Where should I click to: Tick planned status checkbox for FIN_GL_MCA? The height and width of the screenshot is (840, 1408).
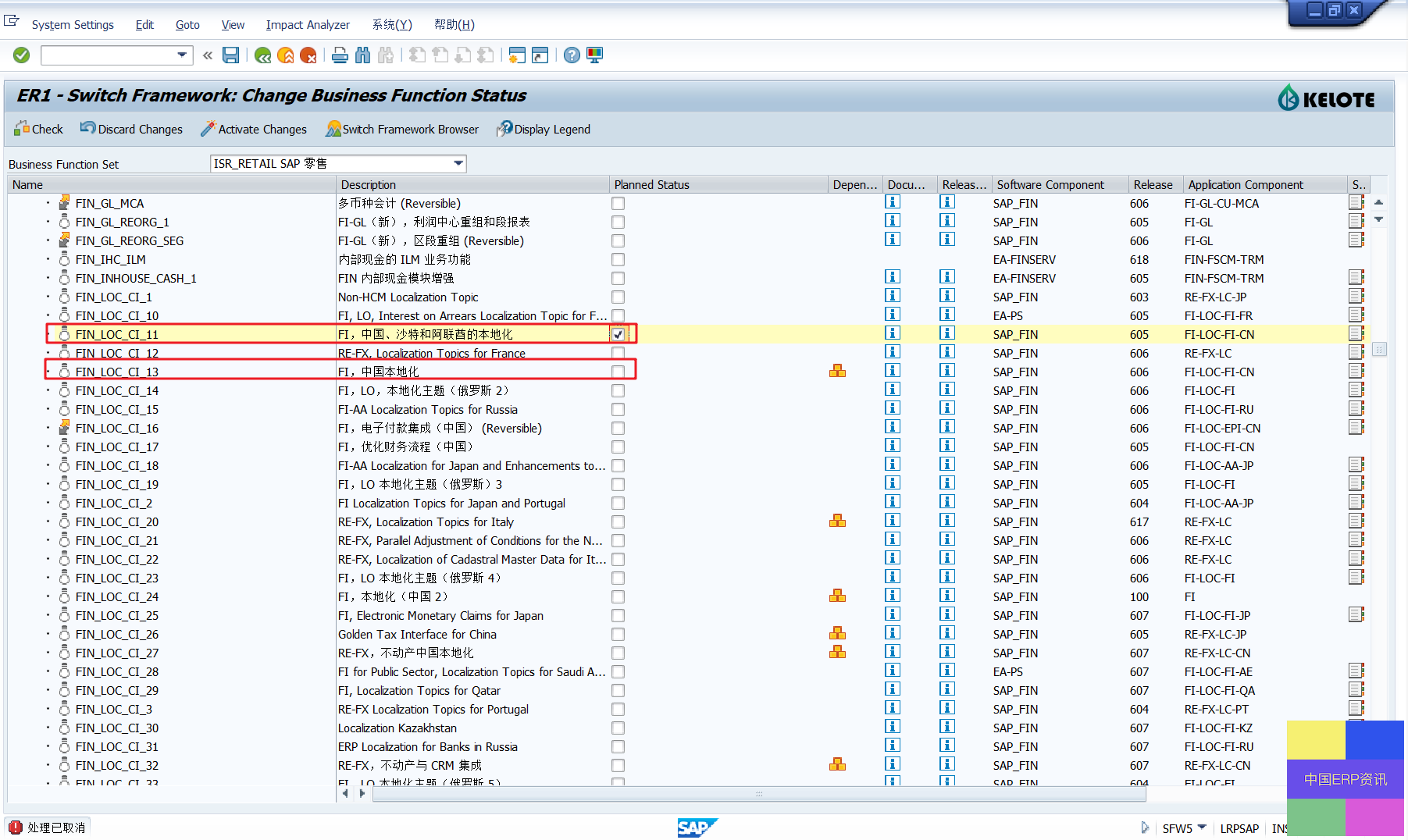pos(618,203)
